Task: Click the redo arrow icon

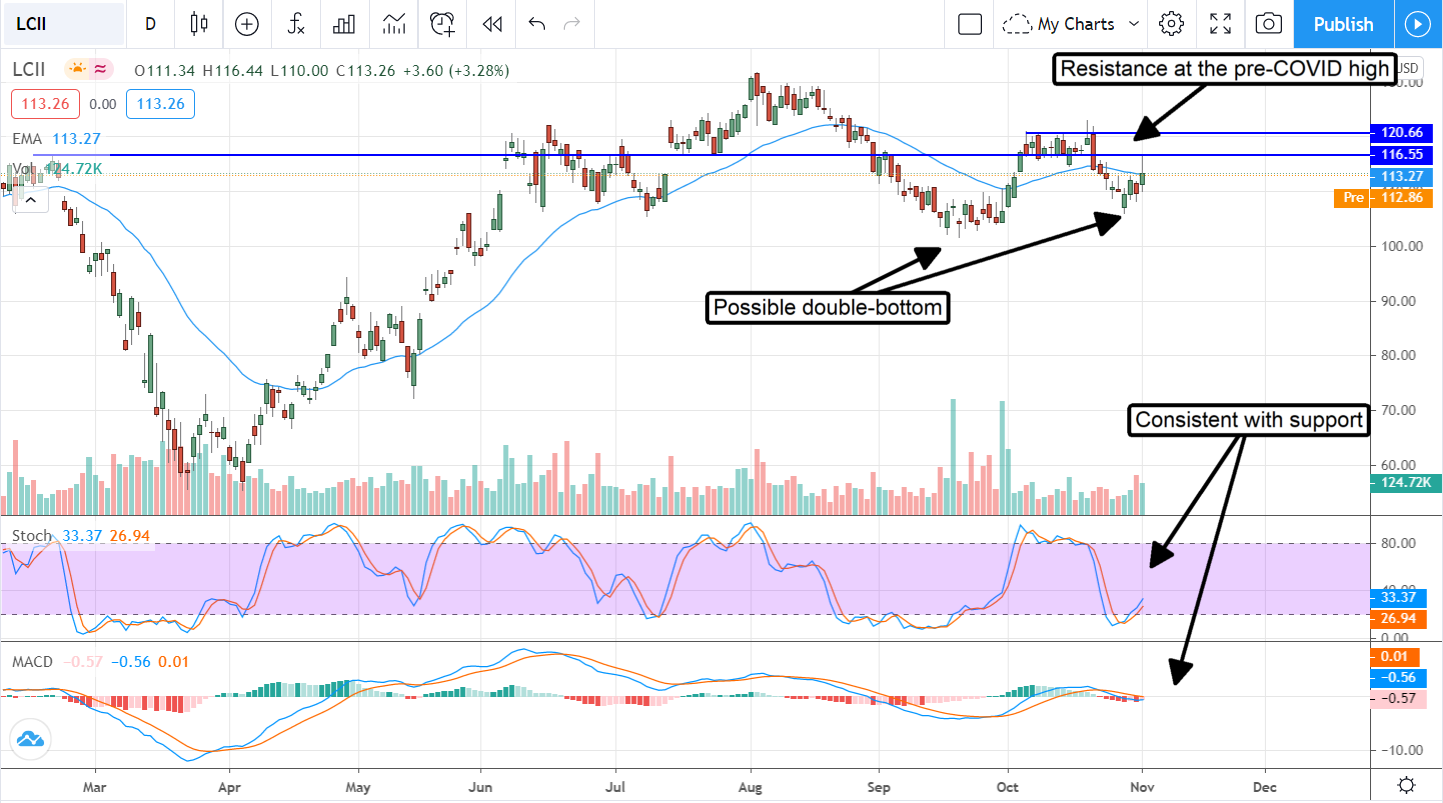Action: 572,24
